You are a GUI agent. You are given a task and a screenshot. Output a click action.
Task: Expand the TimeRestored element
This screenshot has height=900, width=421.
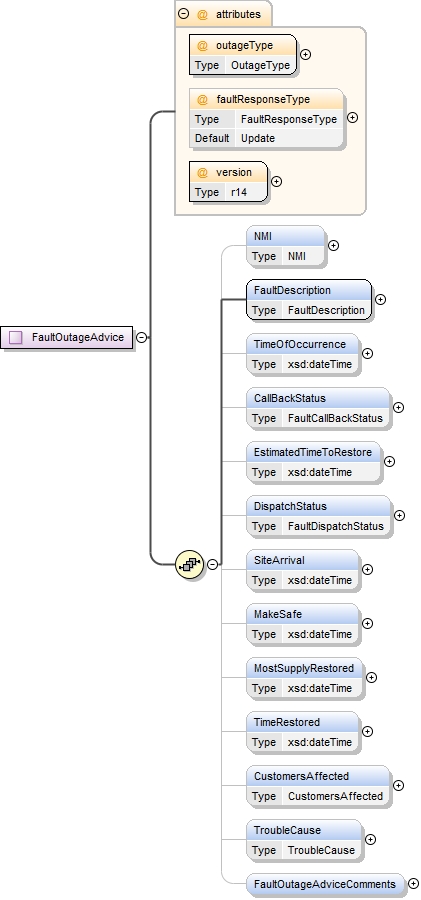coord(368,731)
